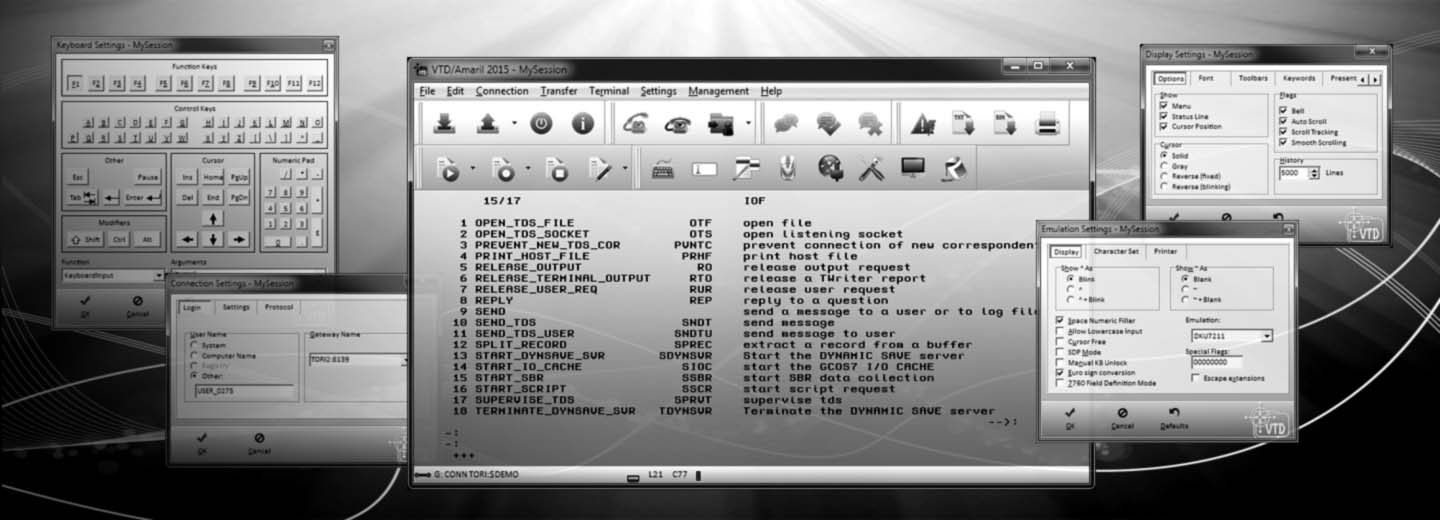Toggle Smooth Scrolling checkbox in Display Settings

pos(1284,142)
